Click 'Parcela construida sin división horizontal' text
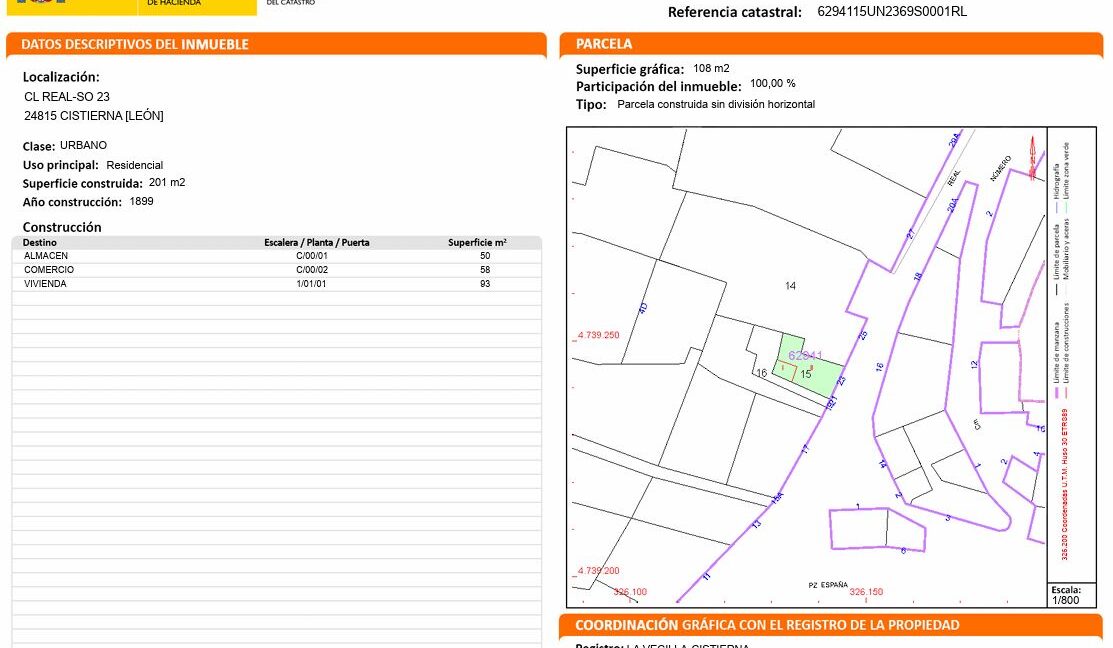1113x648 pixels. coord(716,104)
